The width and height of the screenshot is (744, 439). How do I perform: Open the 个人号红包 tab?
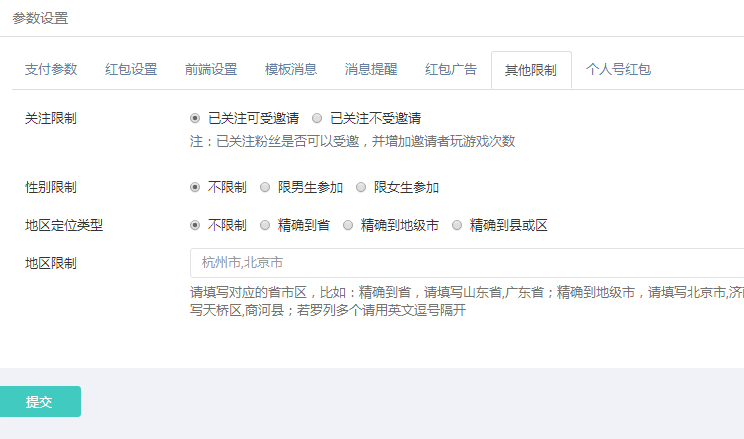tap(618, 70)
